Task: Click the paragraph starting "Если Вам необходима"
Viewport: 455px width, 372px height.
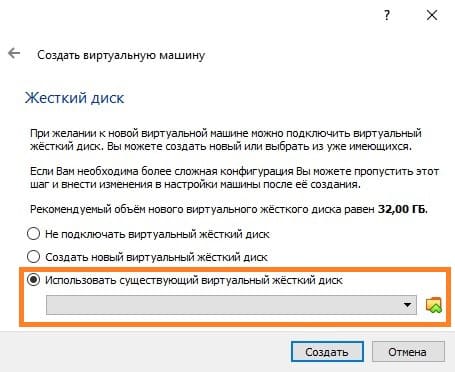Action: [234, 178]
